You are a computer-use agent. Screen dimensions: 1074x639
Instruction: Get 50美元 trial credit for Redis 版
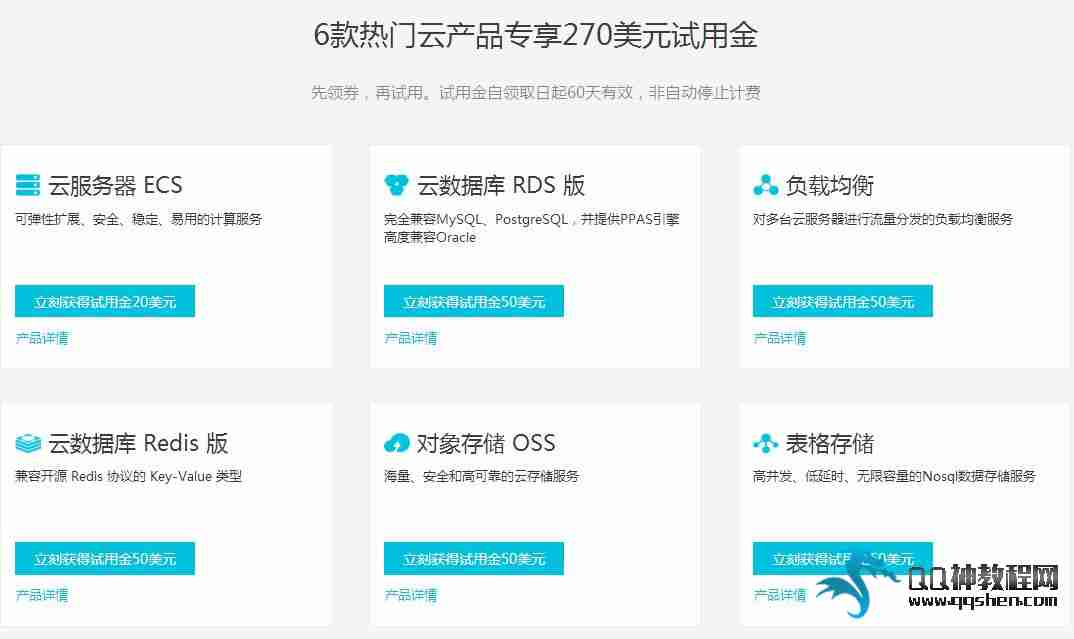[x=105, y=558]
